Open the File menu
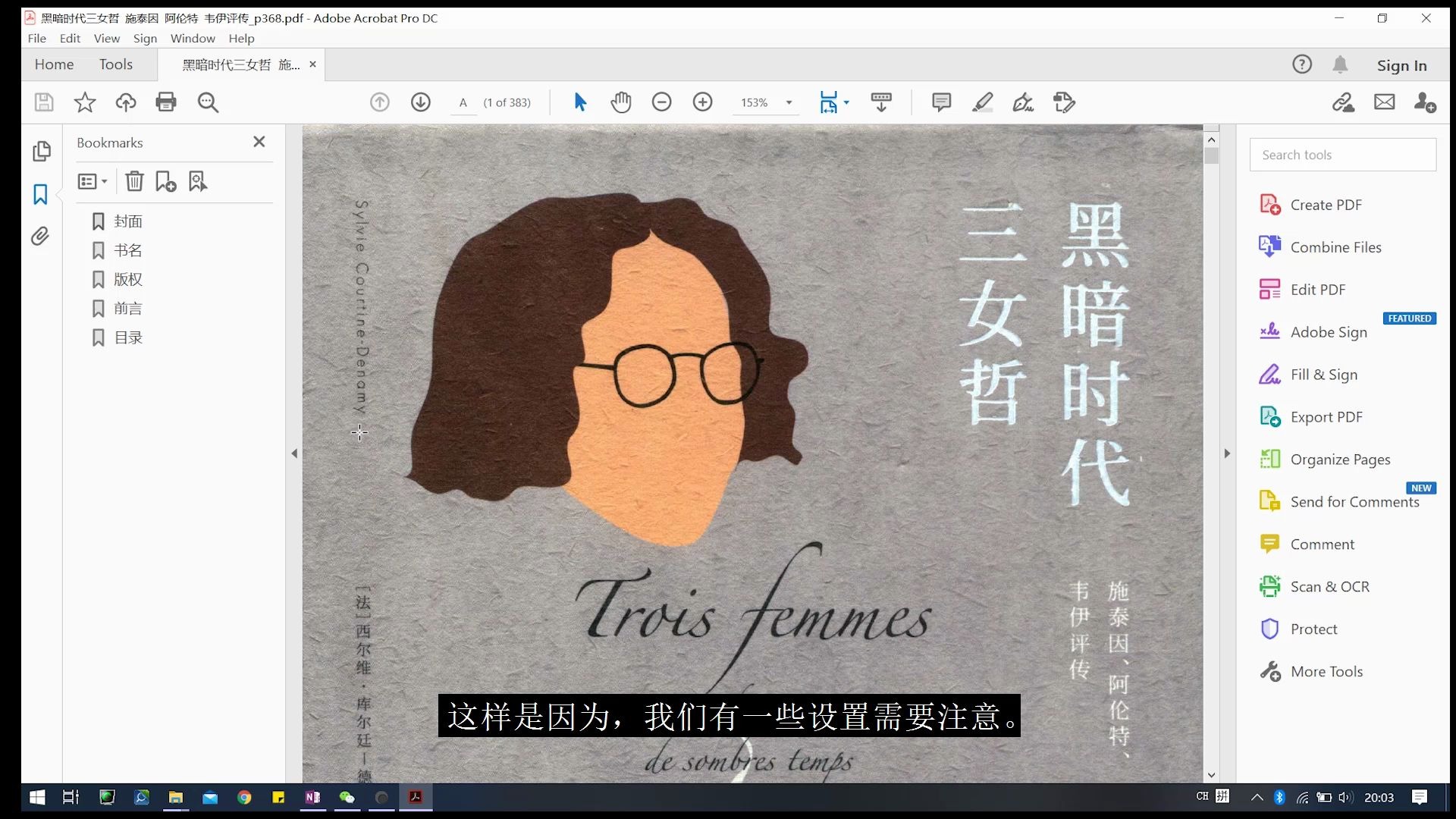Screen dimensions: 1456x819 [x=36, y=38]
